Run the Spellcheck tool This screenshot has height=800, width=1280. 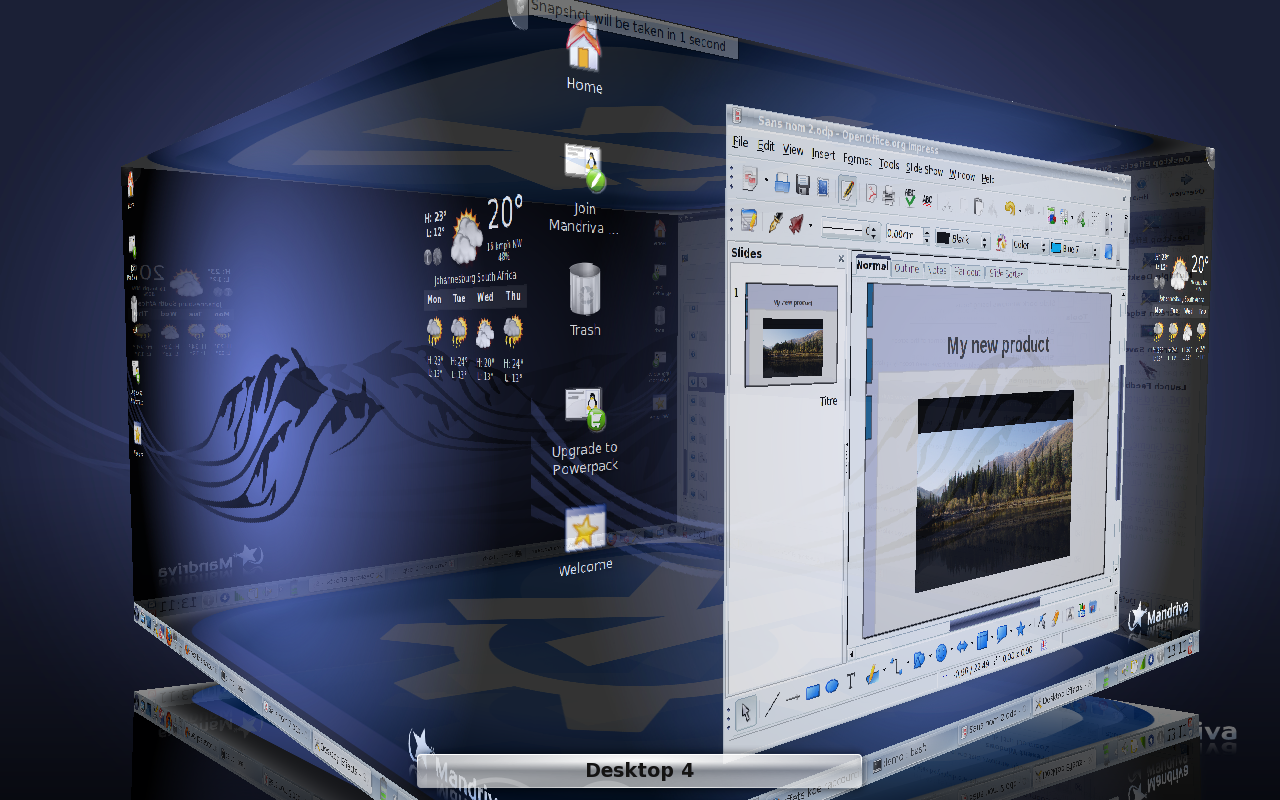[909, 196]
